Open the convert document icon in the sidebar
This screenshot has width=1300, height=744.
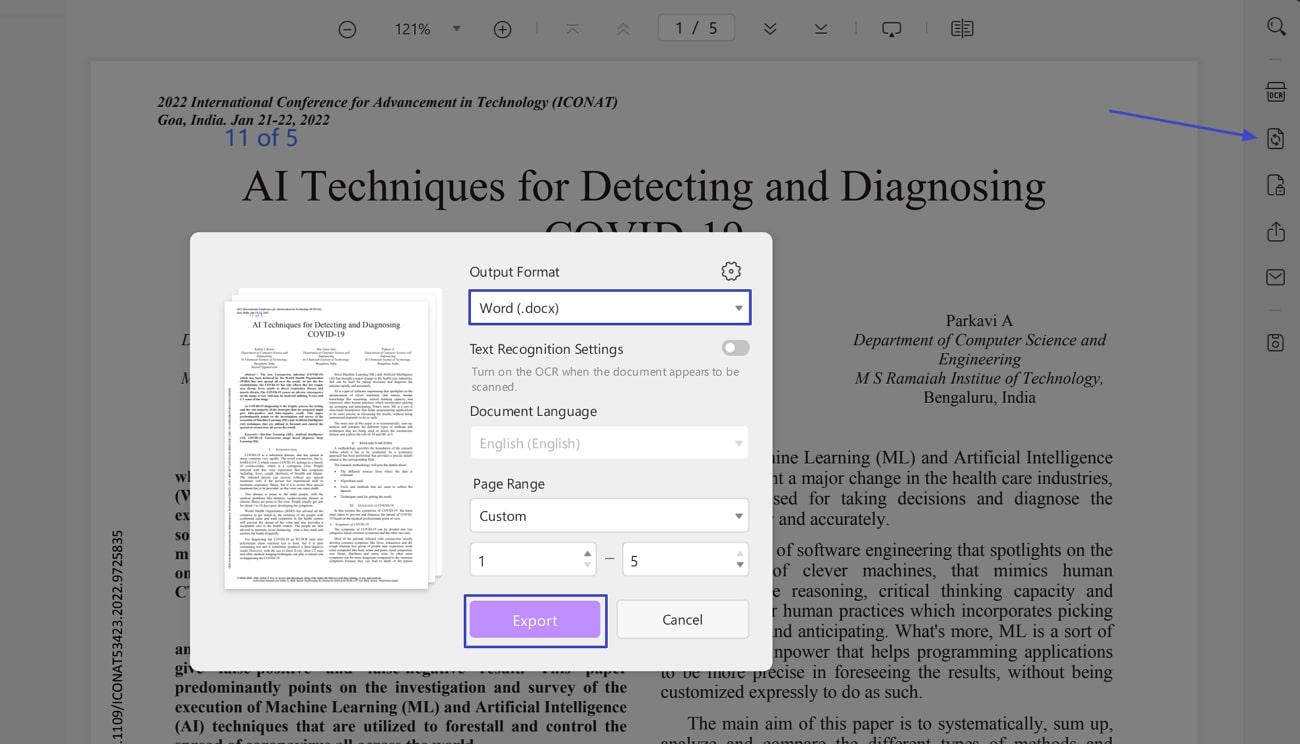[1276, 138]
